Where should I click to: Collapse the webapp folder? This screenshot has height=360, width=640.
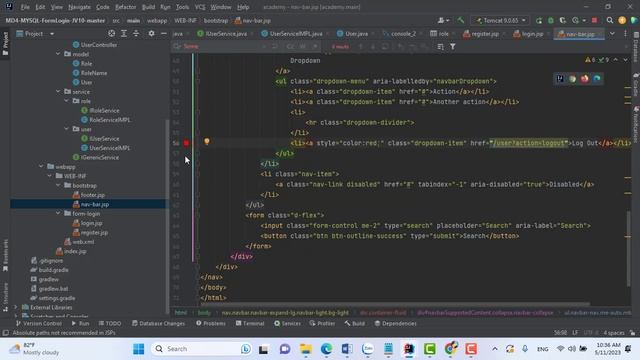(x=41, y=167)
